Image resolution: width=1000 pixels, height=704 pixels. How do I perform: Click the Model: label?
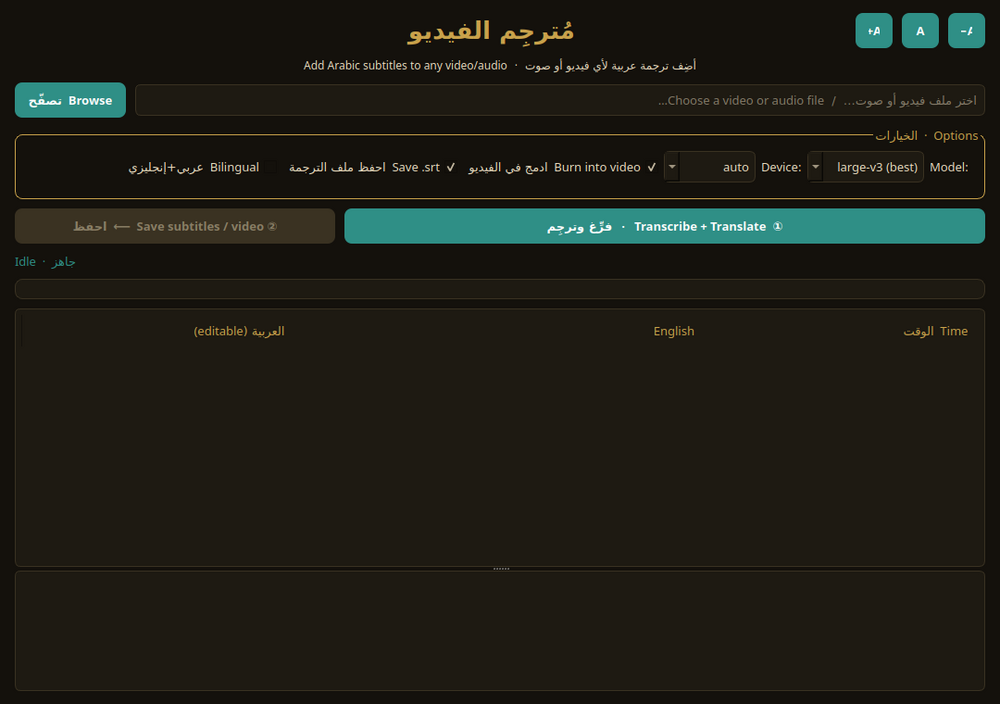pos(949,167)
